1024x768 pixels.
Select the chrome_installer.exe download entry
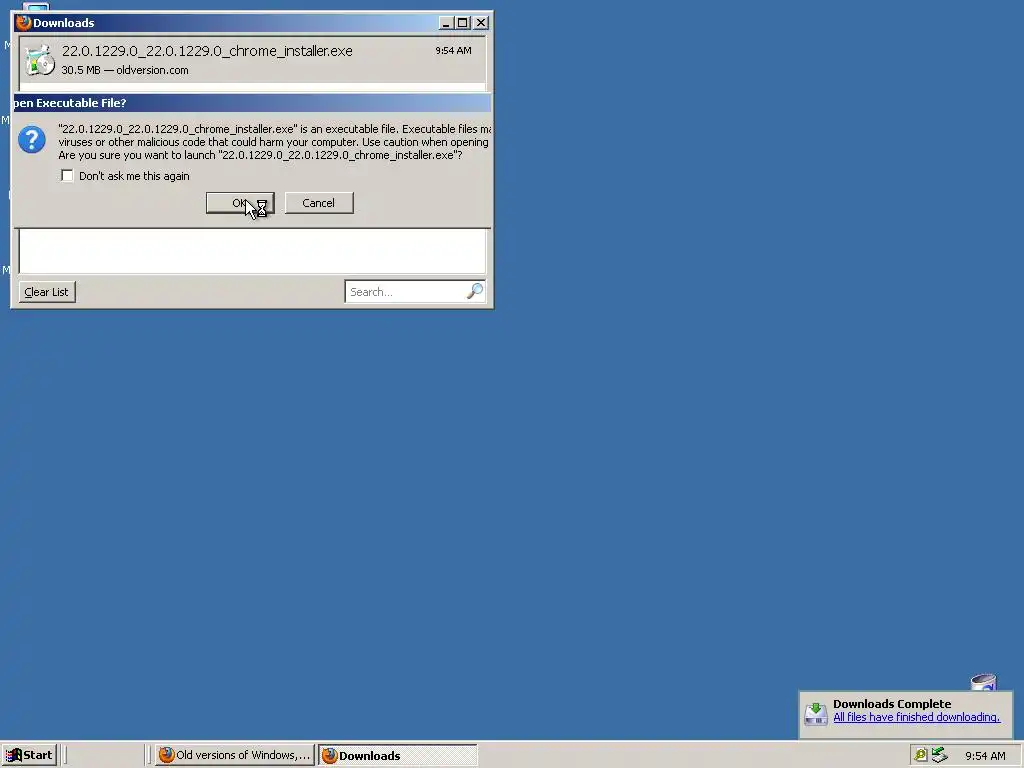point(252,60)
